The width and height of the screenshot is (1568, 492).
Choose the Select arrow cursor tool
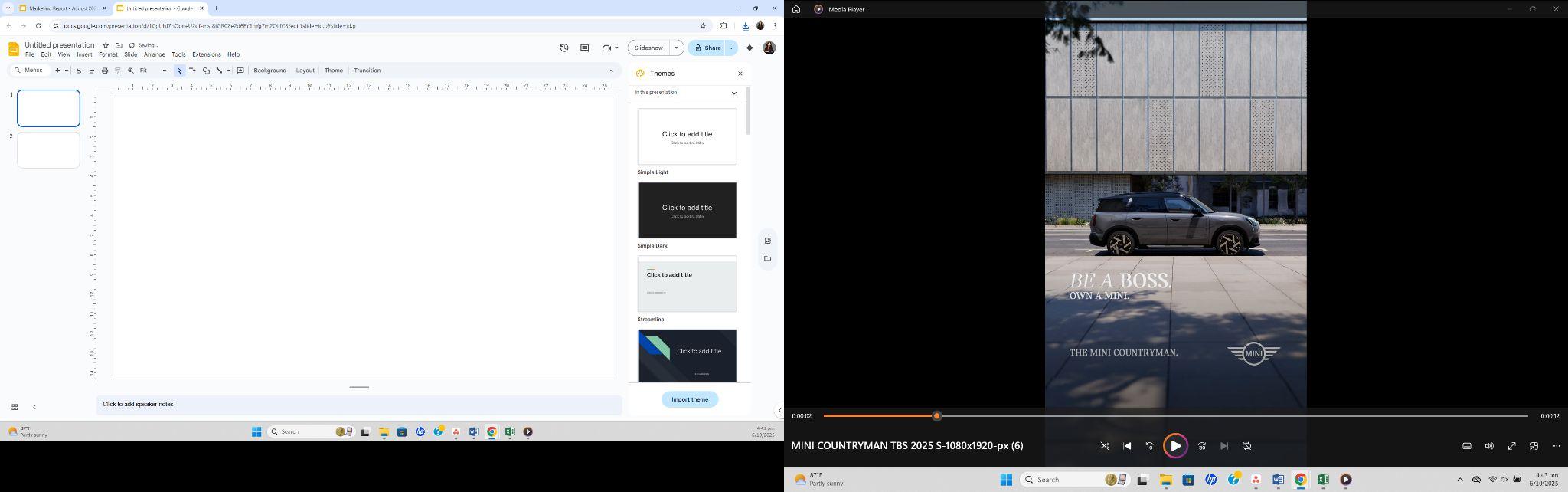pos(179,71)
